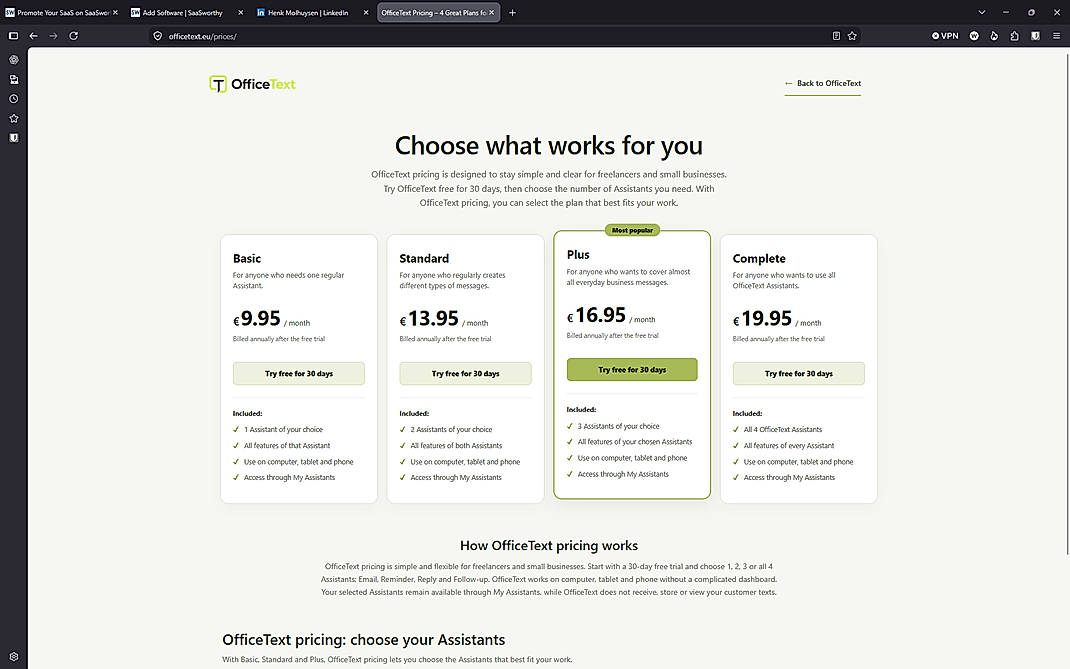Open reader view icon in address bar
The height and width of the screenshot is (669, 1070).
(836, 36)
